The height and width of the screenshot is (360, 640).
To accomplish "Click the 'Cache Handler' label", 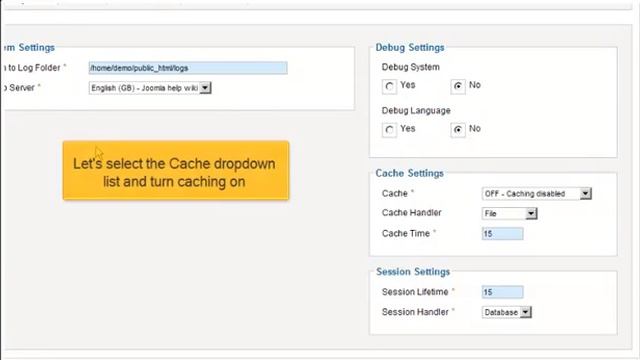I will point(411,213).
